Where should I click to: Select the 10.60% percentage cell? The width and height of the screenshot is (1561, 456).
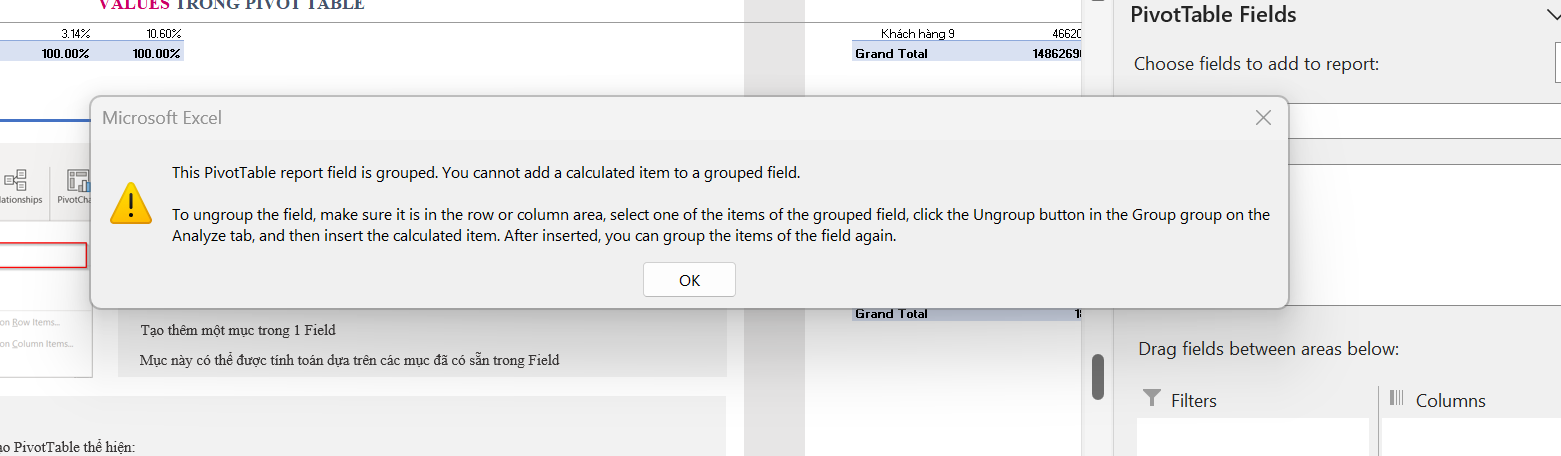(x=158, y=33)
